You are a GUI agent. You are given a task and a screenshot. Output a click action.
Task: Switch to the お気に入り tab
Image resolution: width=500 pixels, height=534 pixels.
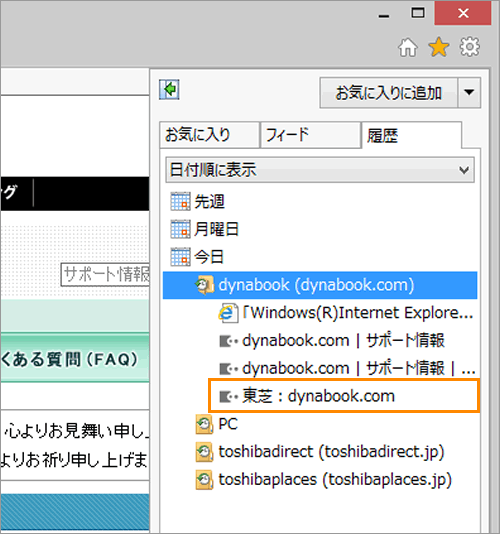pyautogui.click(x=209, y=135)
